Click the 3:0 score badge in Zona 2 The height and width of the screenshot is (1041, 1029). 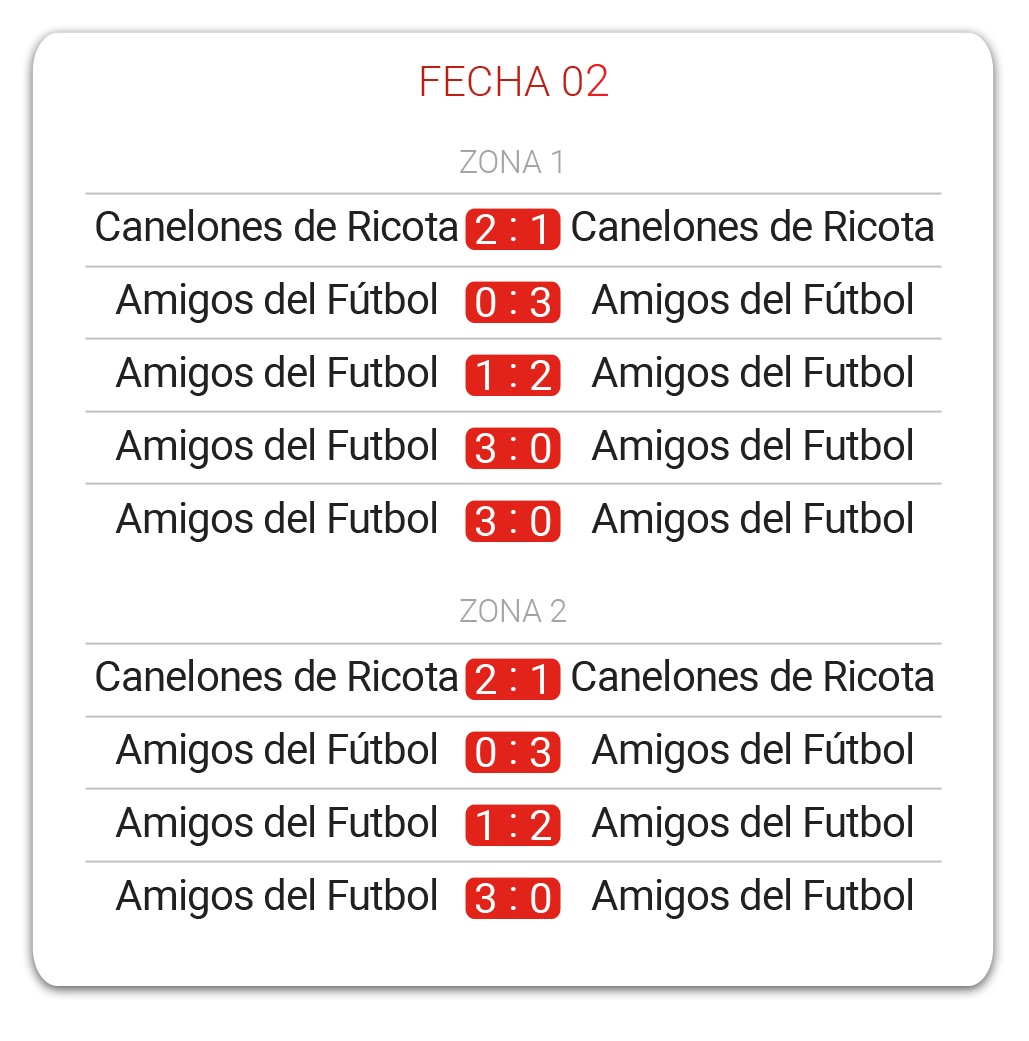(513, 898)
